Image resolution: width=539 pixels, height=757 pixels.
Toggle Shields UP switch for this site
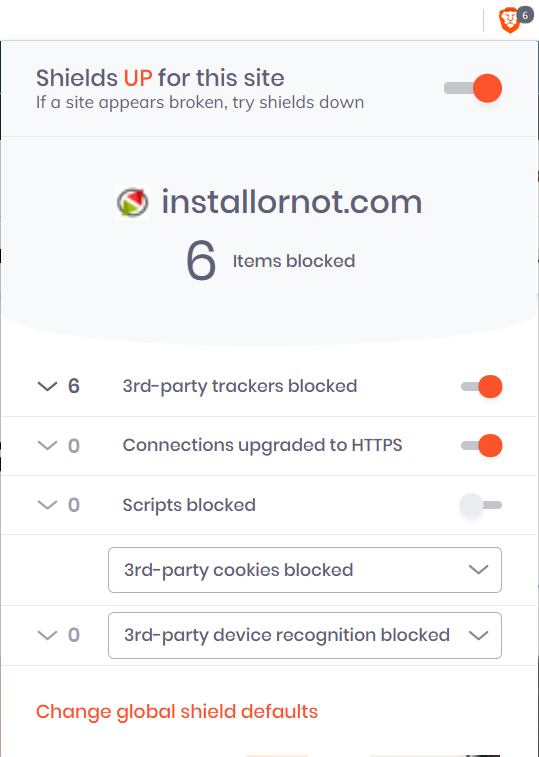click(473, 88)
